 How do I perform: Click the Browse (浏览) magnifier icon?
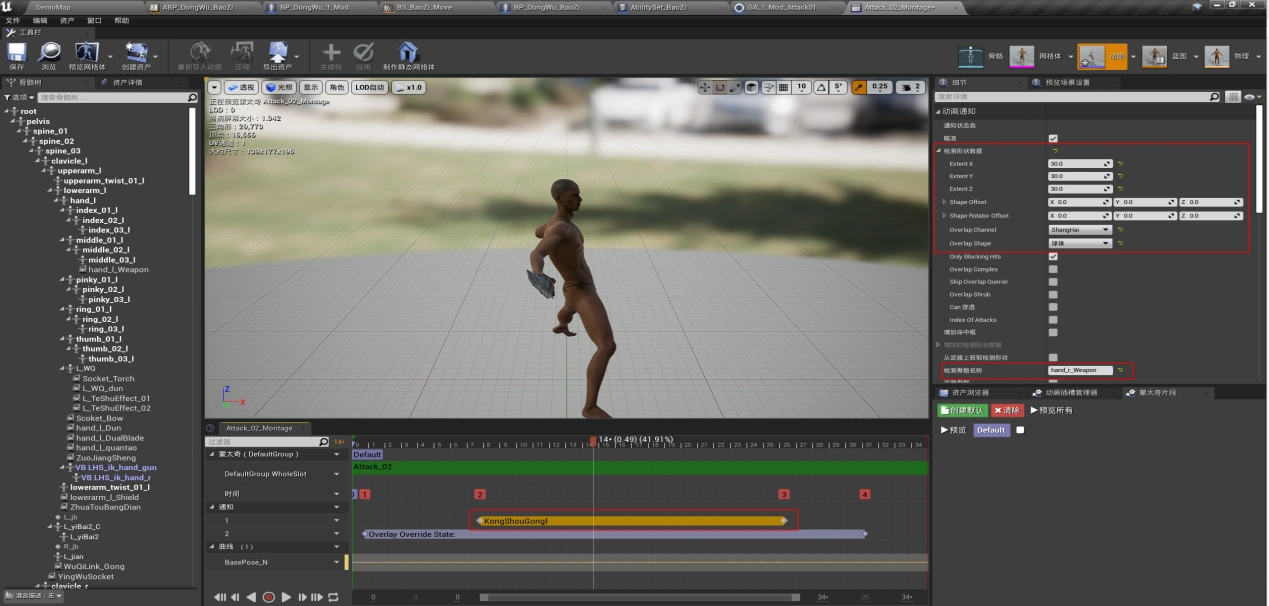tap(48, 52)
